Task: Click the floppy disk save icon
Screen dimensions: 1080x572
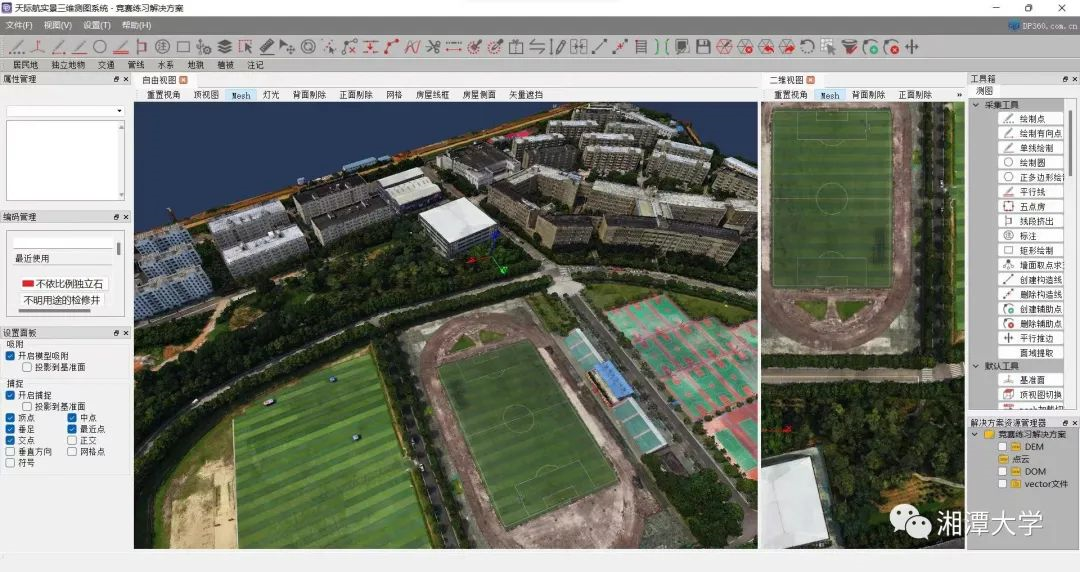Action: 703,46
